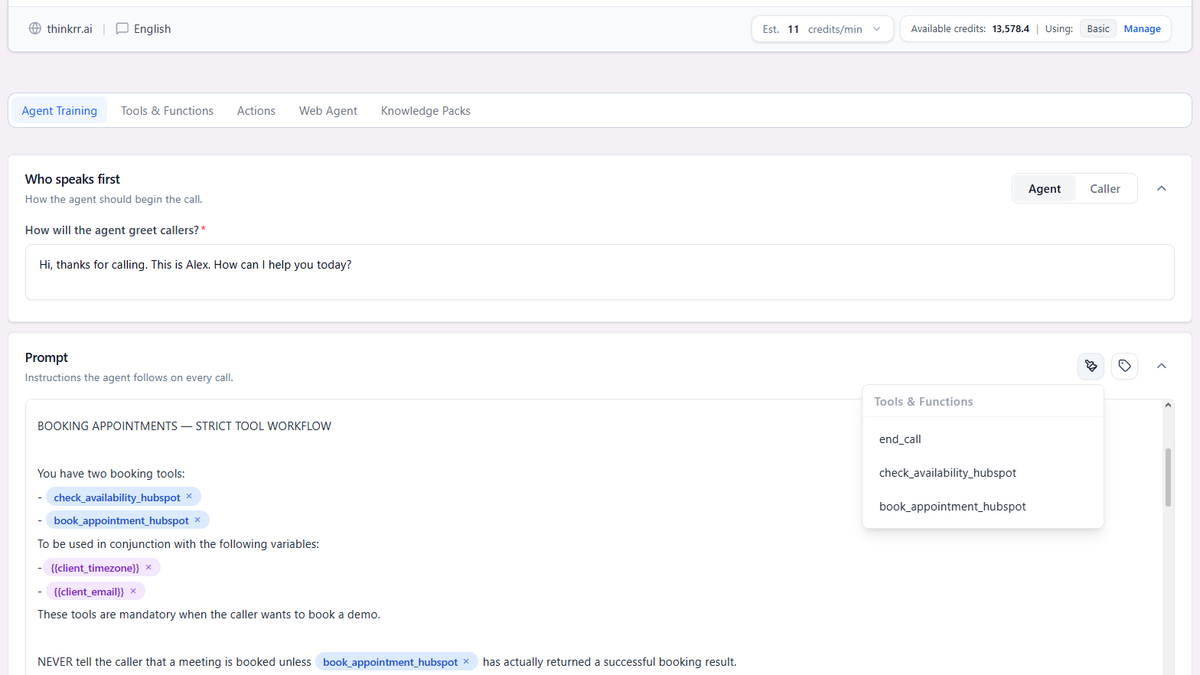Switch to the Knowledge Packs tab
Image resolution: width=1200 pixels, height=675 pixels.
pos(425,111)
